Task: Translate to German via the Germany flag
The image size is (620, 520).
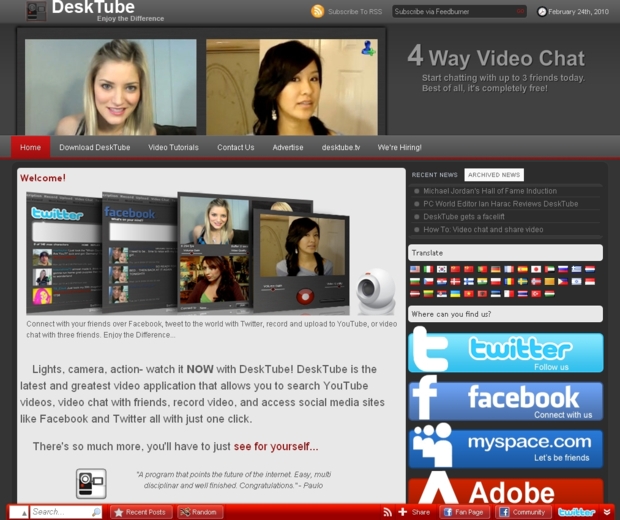Action: (x=496, y=269)
